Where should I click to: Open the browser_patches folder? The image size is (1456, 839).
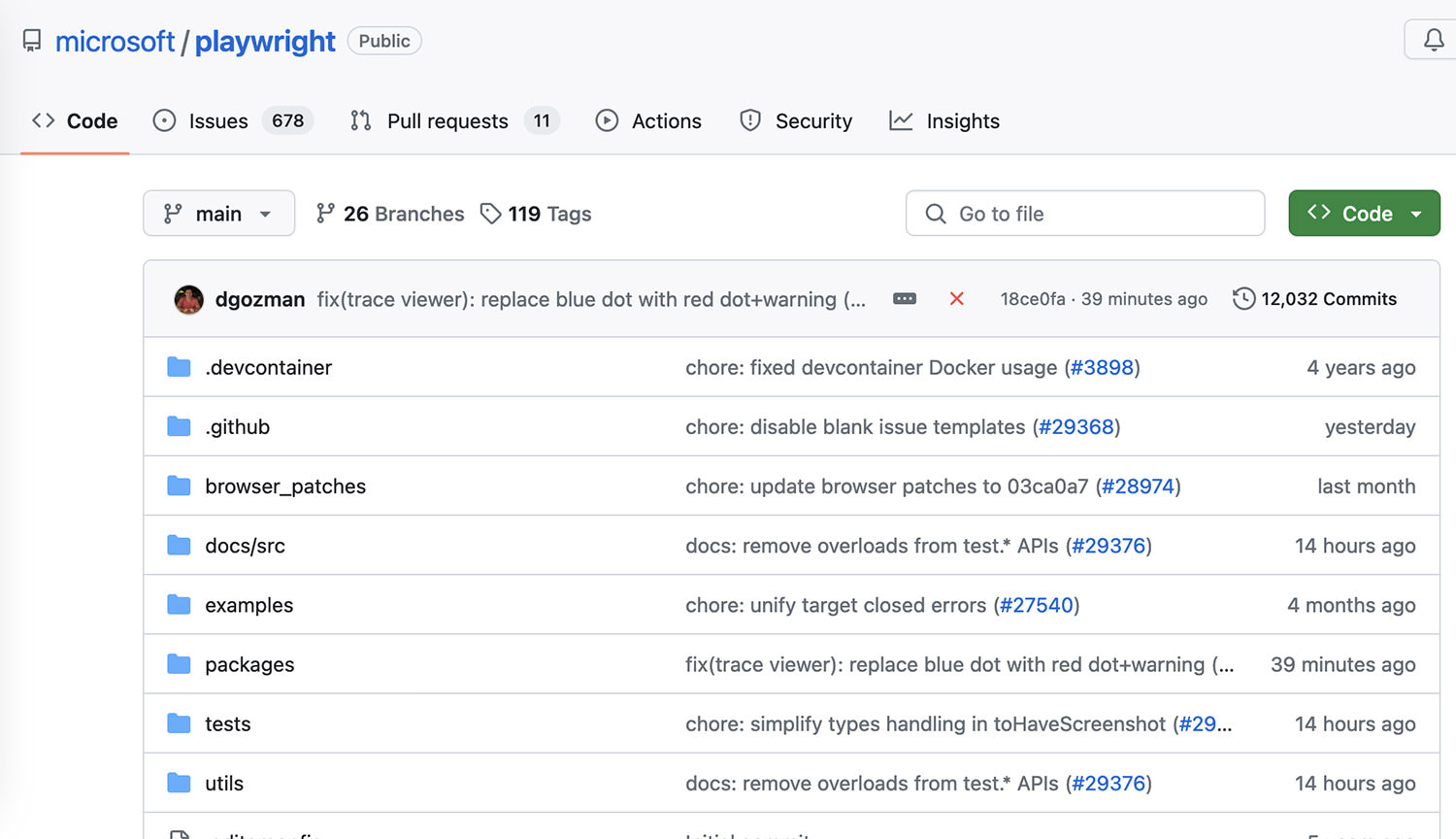coord(285,486)
